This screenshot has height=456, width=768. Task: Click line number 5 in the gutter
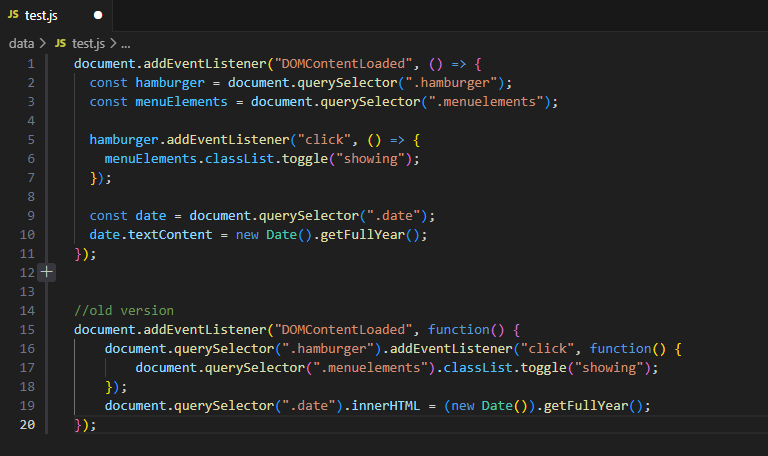pos(31,140)
